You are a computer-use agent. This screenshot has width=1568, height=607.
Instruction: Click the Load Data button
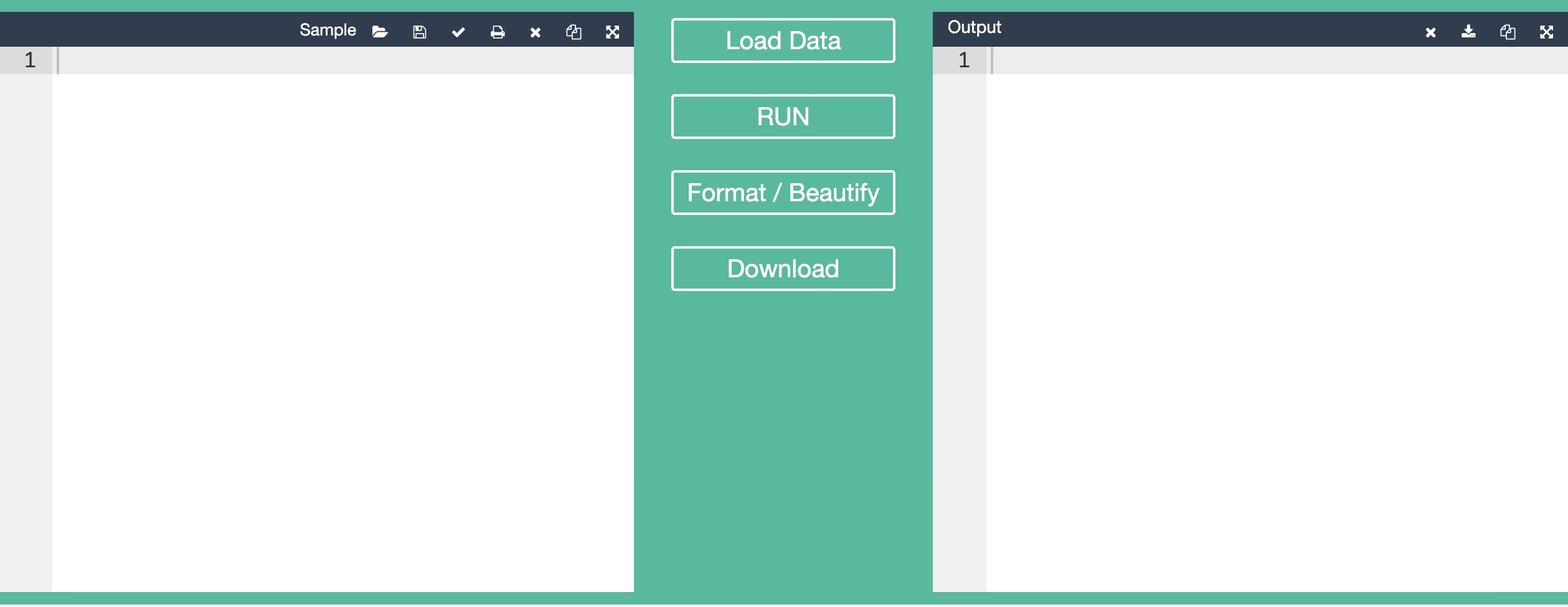(x=783, y=40)
